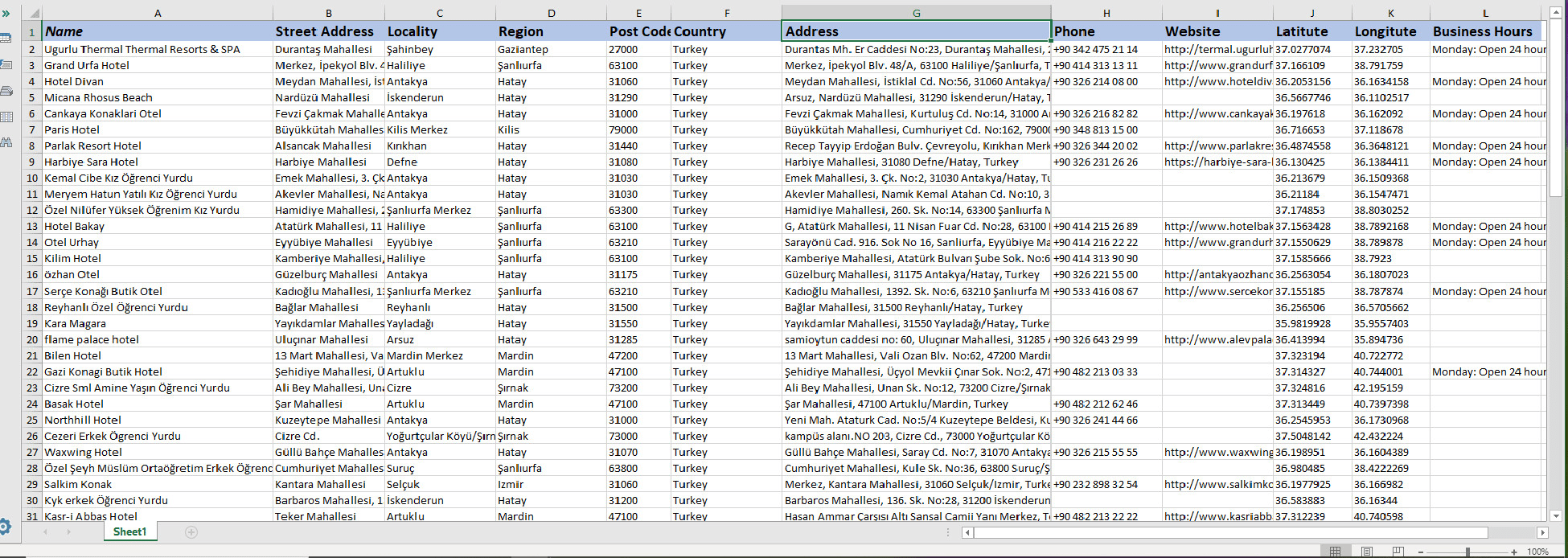Click the zoom out minus button
Screen dimensions: 1568x558
coord(1421,552)
